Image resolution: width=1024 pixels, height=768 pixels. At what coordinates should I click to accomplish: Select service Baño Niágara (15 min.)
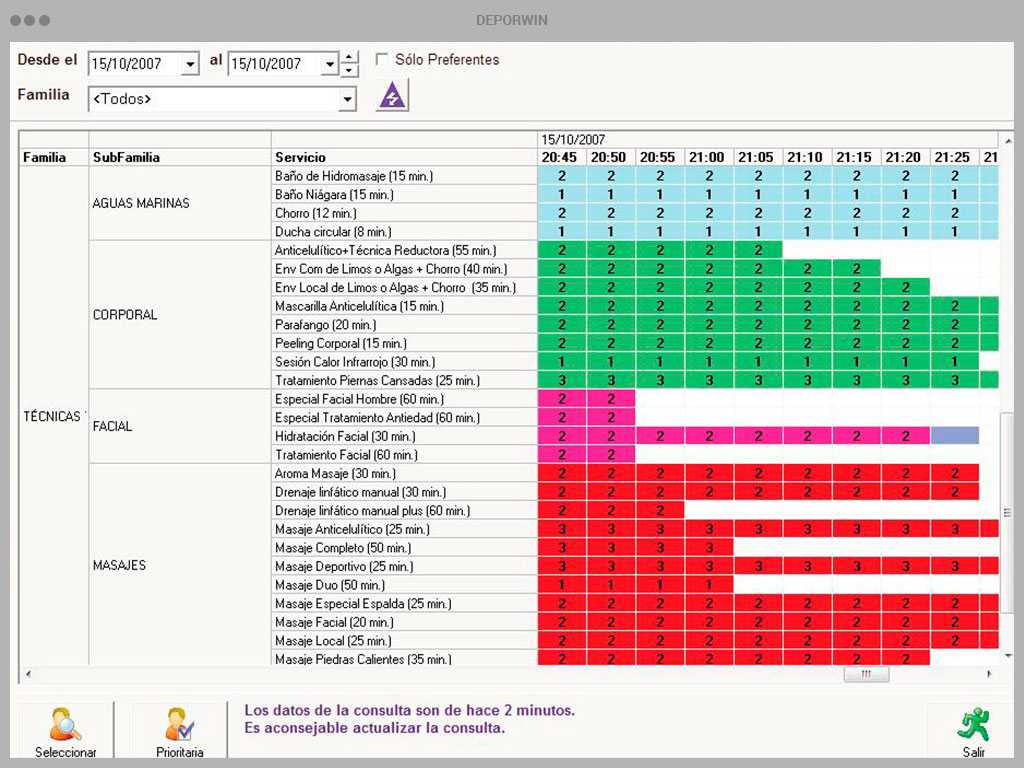(404, 195)
